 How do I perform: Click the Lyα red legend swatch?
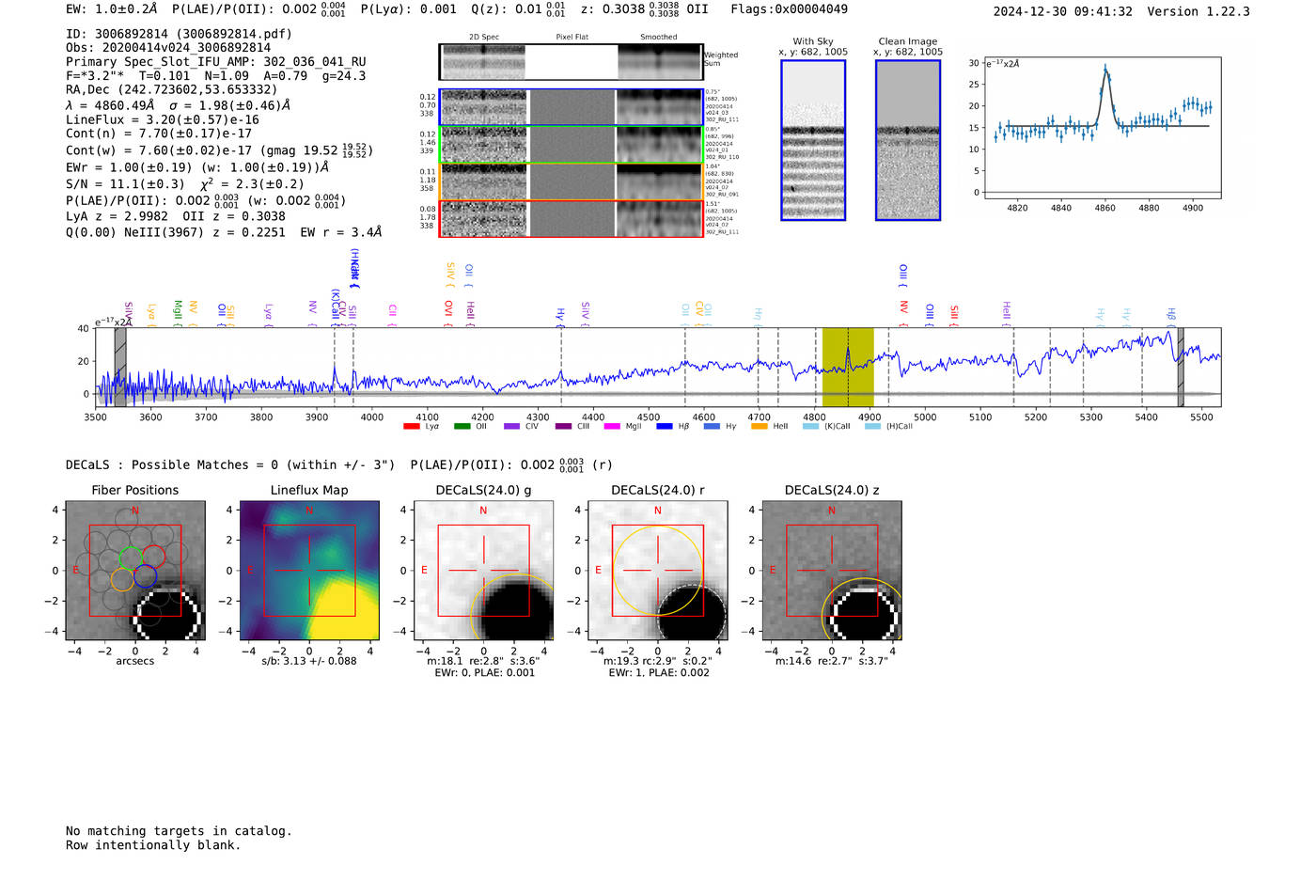[x=411, y=427]
